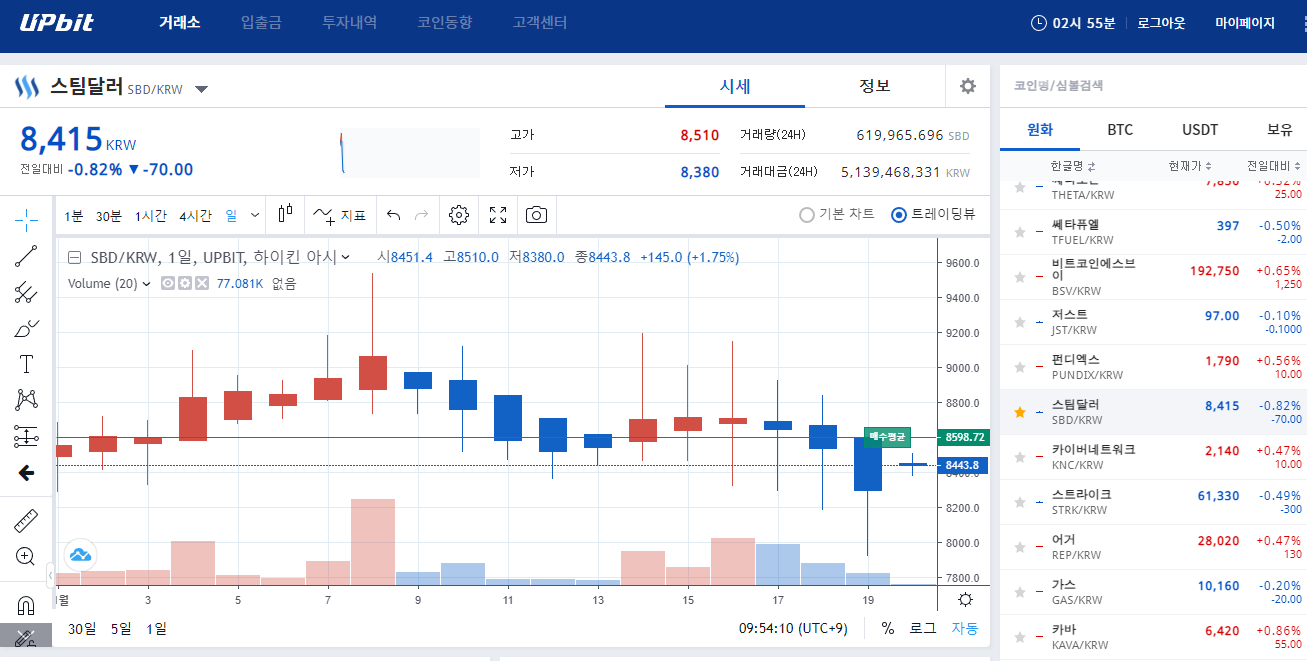Open the 입출금 menu
The image size is (1307, 661).
click(x=262, y=23)
